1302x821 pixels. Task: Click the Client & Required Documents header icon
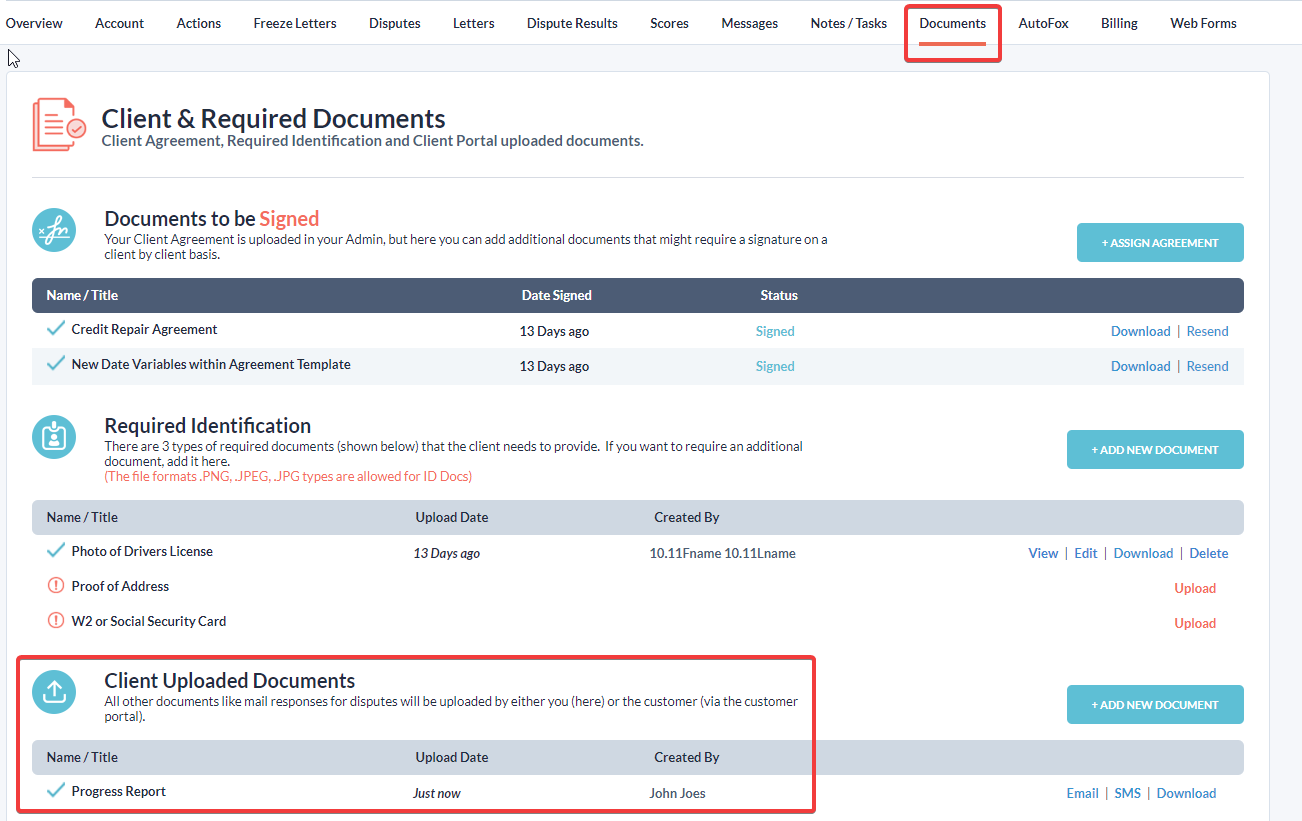pyautogui.click(x=59, y=125)
